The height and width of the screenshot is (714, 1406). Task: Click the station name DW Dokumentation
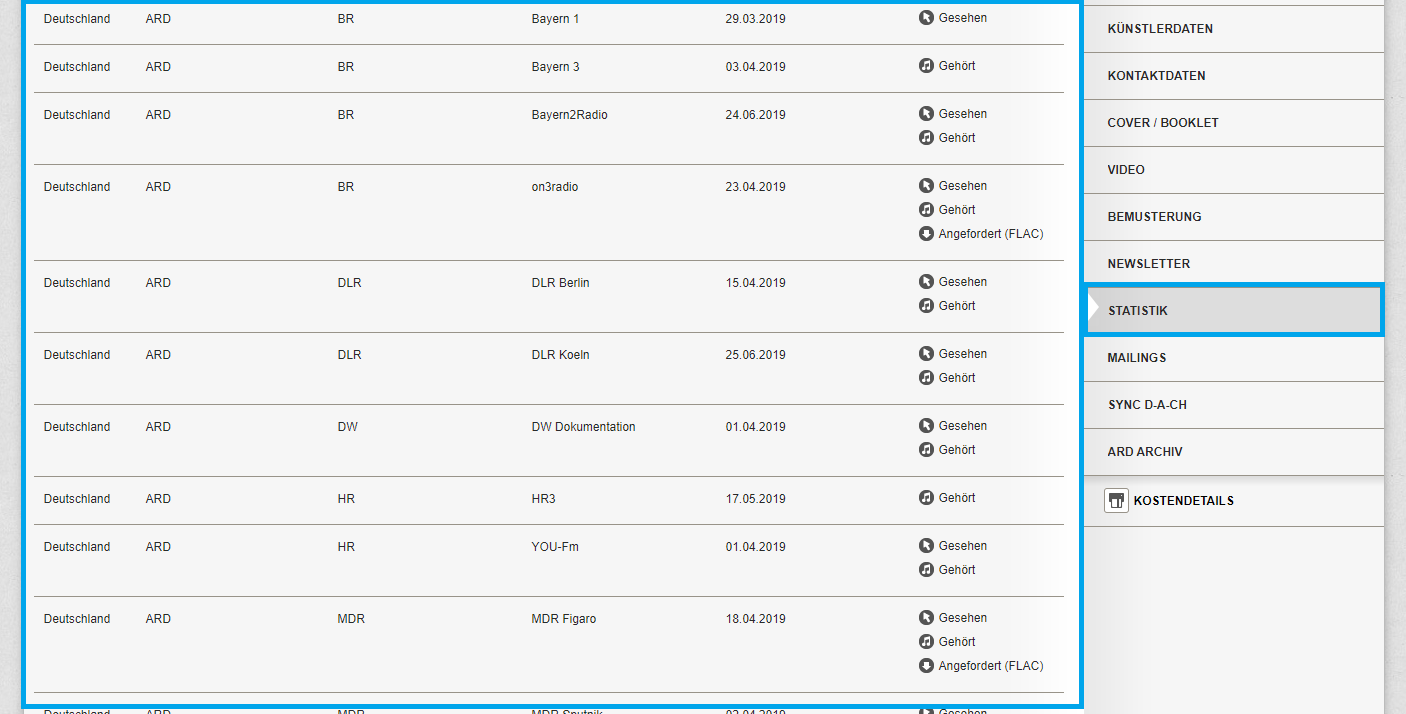[583, 427]
